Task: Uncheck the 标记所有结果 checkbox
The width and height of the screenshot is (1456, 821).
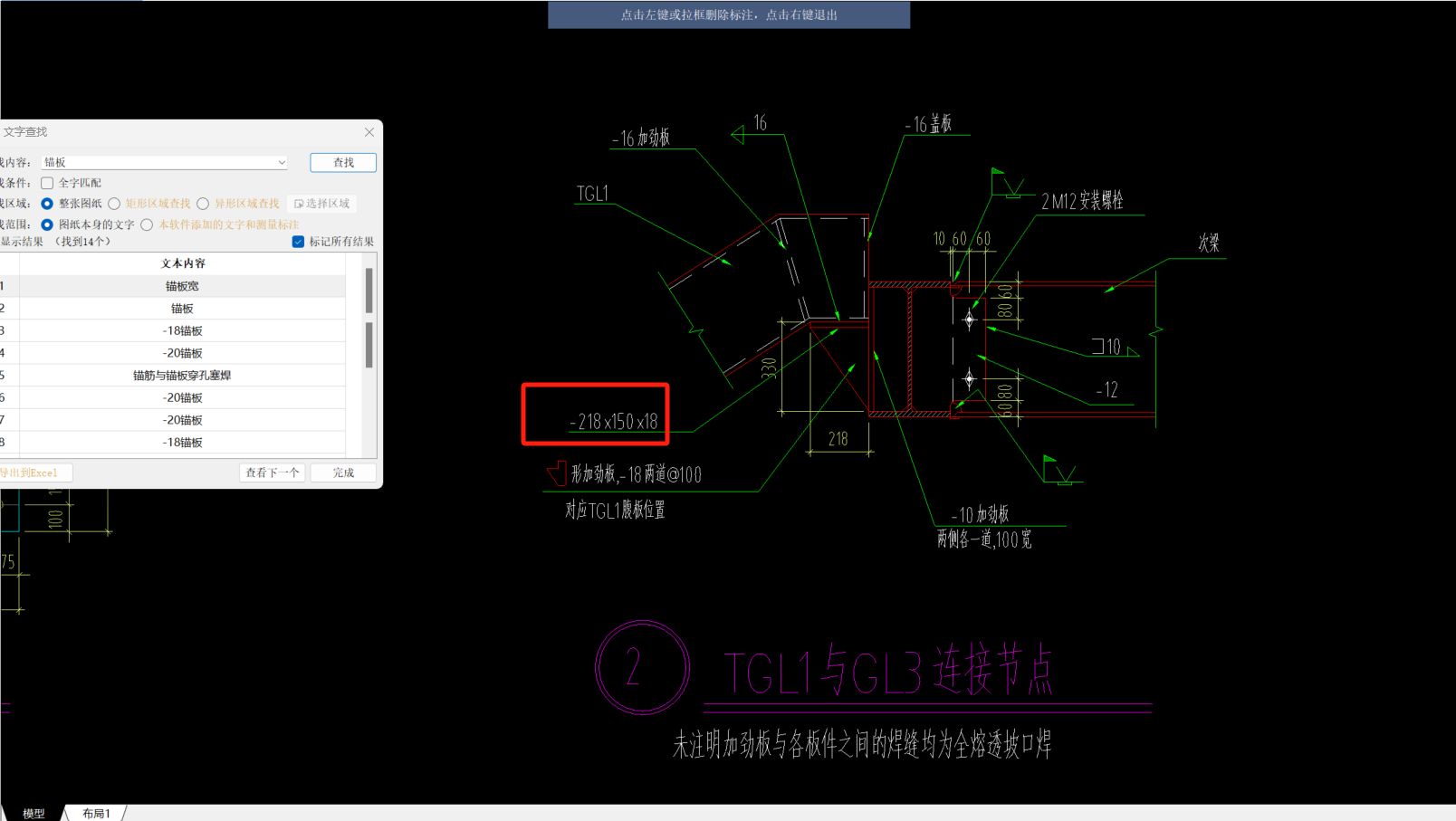Action: [298, 242]
